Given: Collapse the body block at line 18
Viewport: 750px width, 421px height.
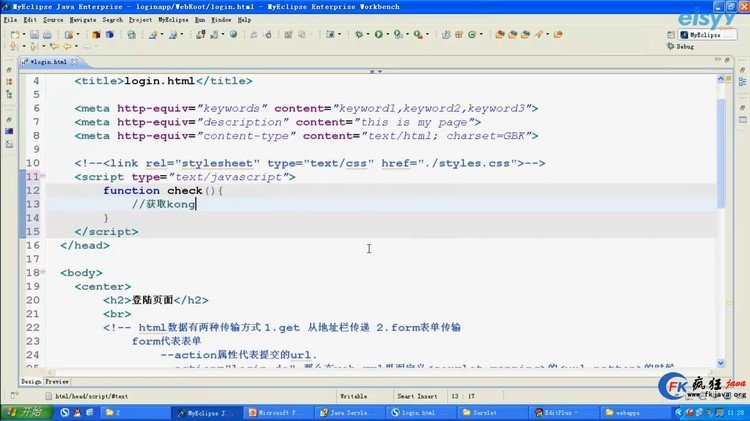Looking at the screenshot, I should click(x=43, y=272).
